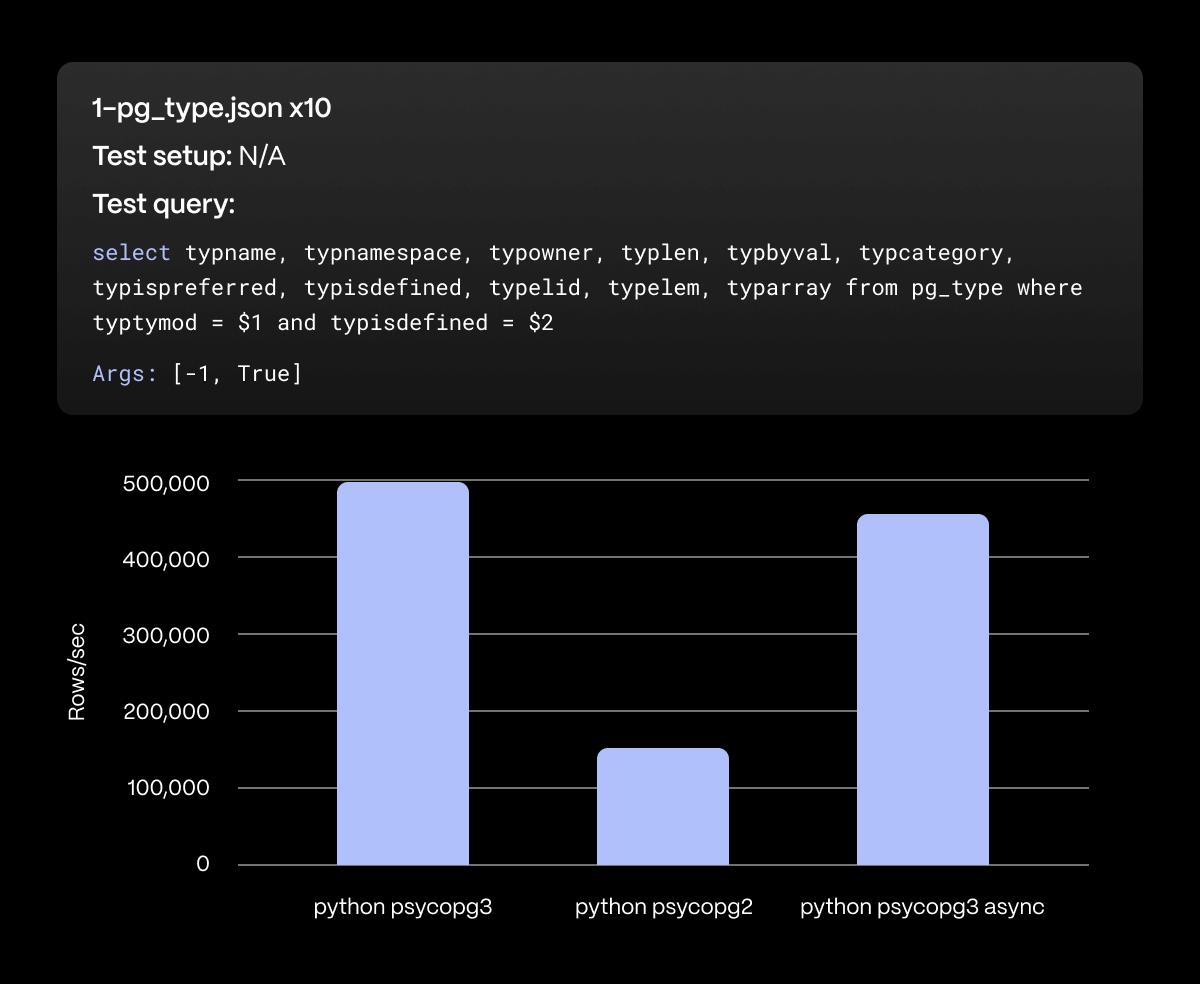
Task: Click the '[-1, True]' argument value
Action: pyautogui.click(x=237, y=374)
